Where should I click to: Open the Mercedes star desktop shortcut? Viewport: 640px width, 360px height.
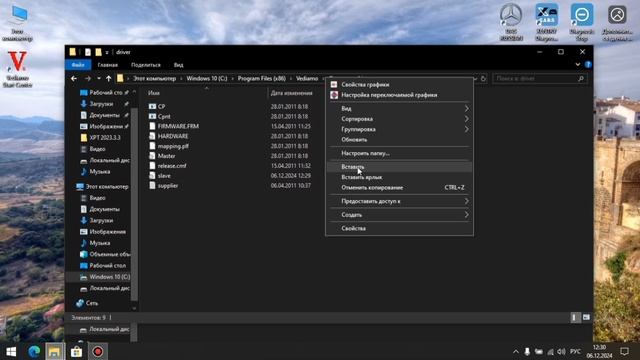pyautogui.click(x=511, y=22)
